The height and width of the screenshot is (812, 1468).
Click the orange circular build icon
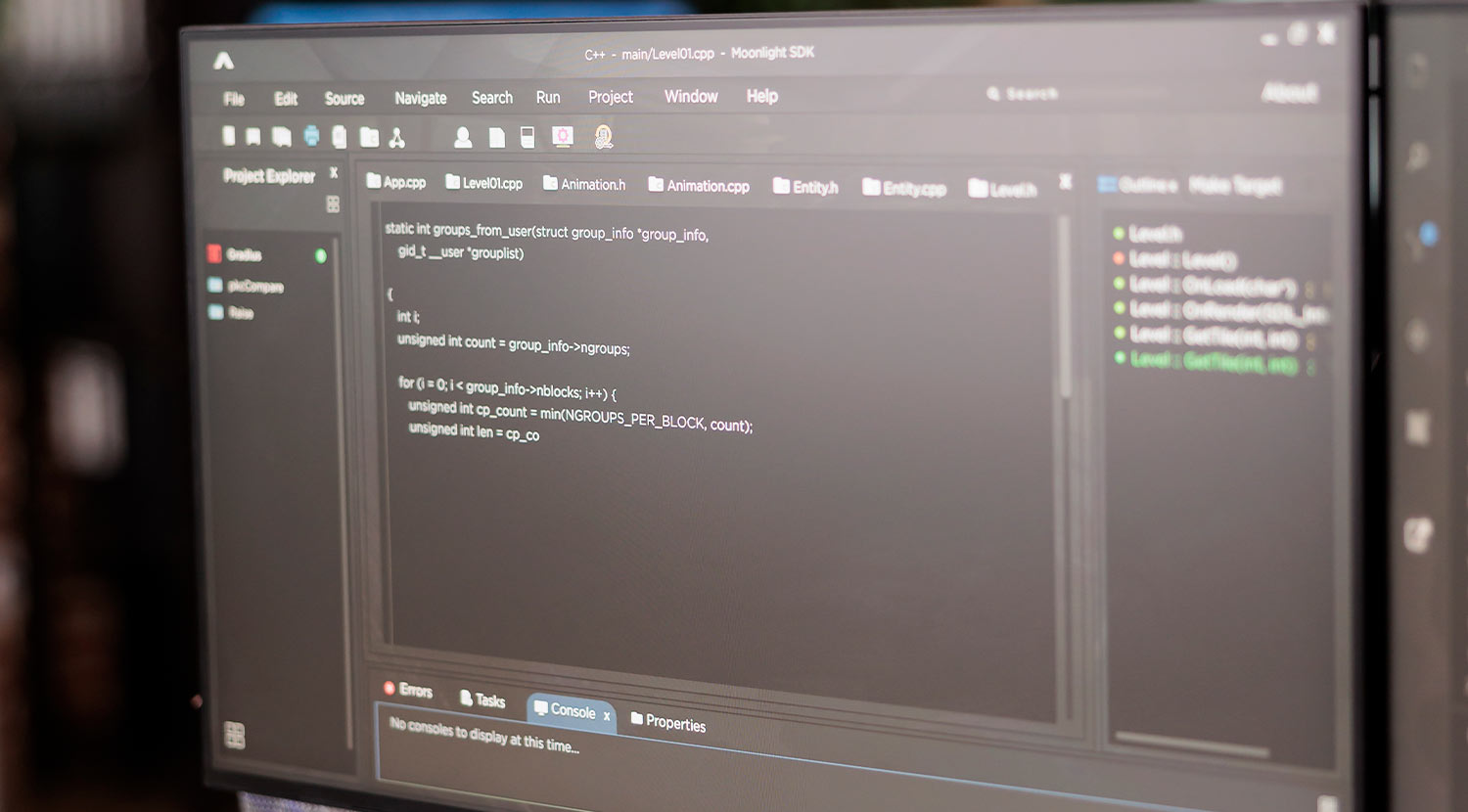pos(604,137)
